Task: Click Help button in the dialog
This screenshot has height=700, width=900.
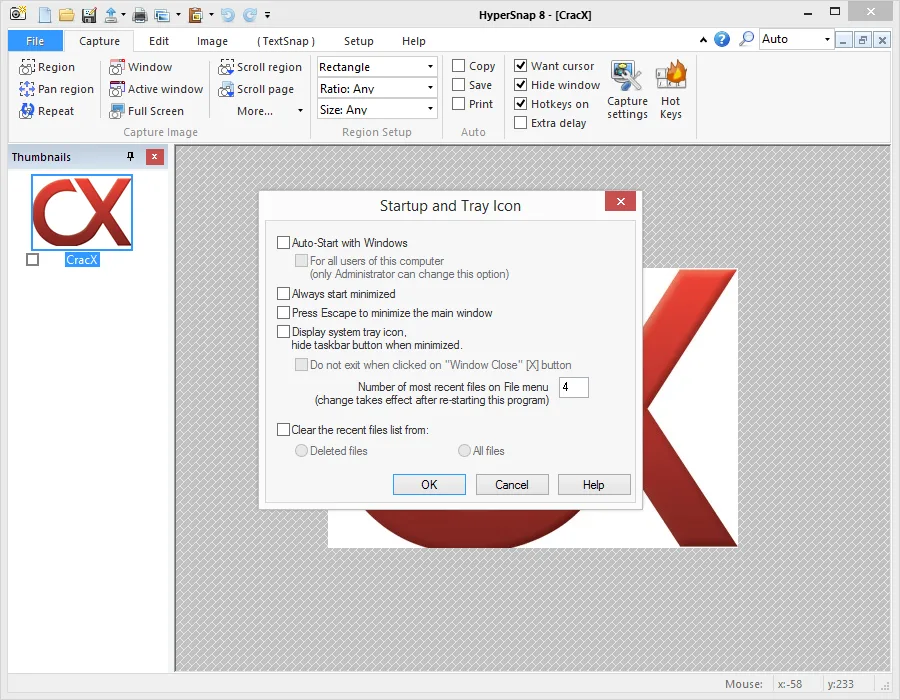Action: coord(594,485)
